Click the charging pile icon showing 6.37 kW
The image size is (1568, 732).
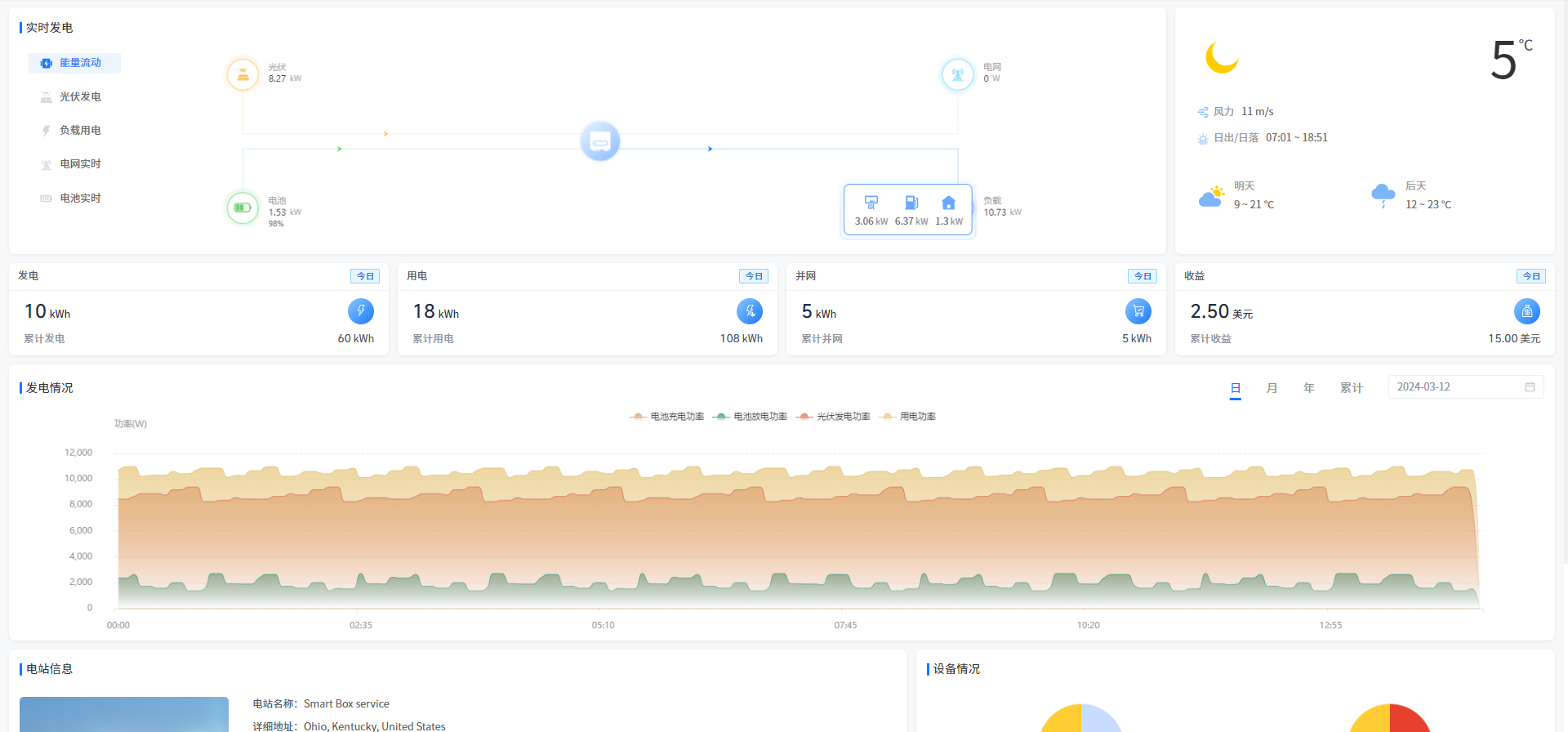click(911, 203)
